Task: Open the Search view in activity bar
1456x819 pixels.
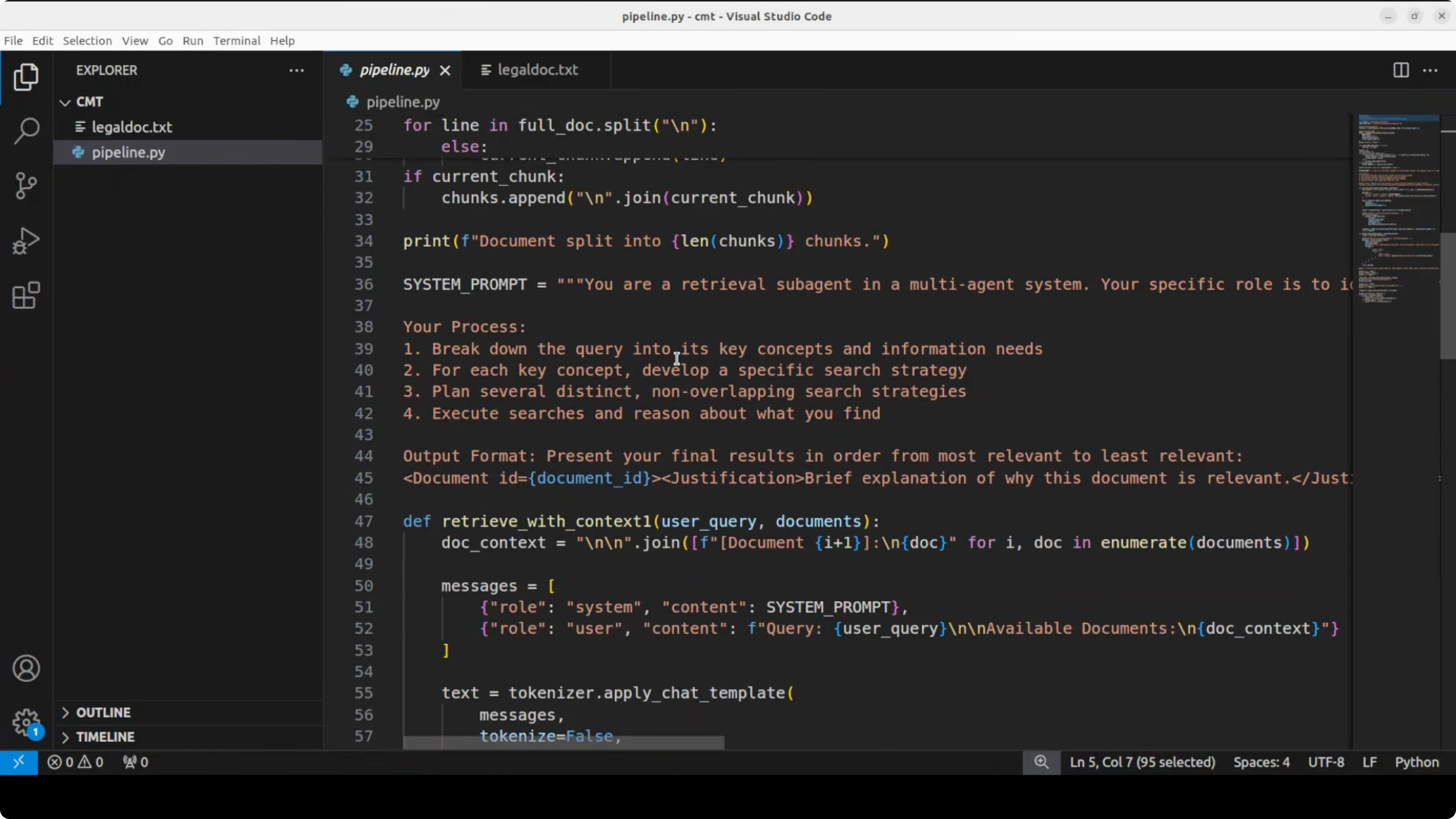Action: click(26, 131)
